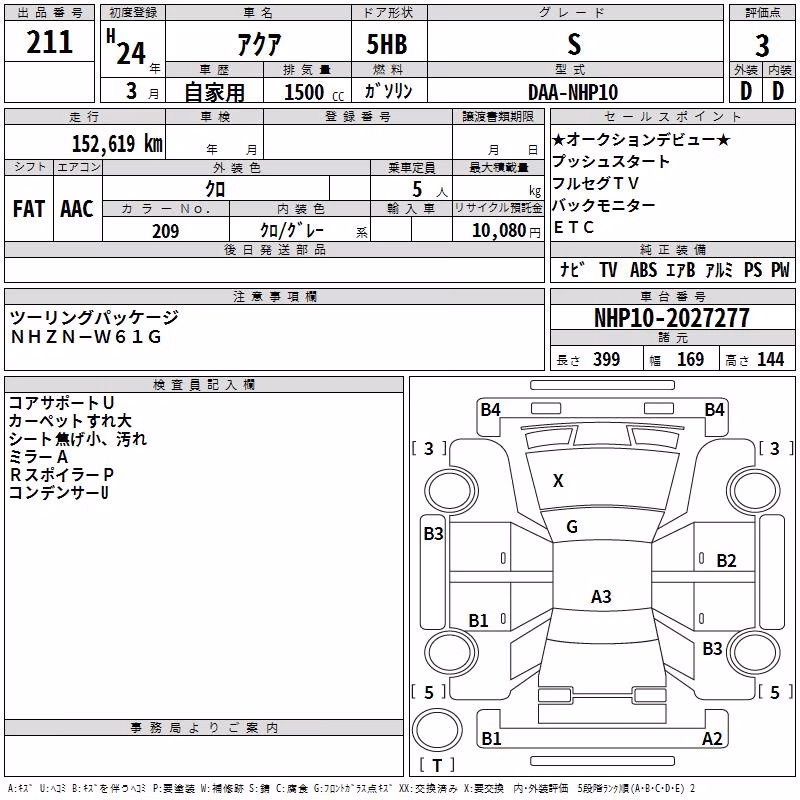The image size is (800, 800).
Task: Click "PW" in the 純正装備 row
Action: [x=780, y=269]
